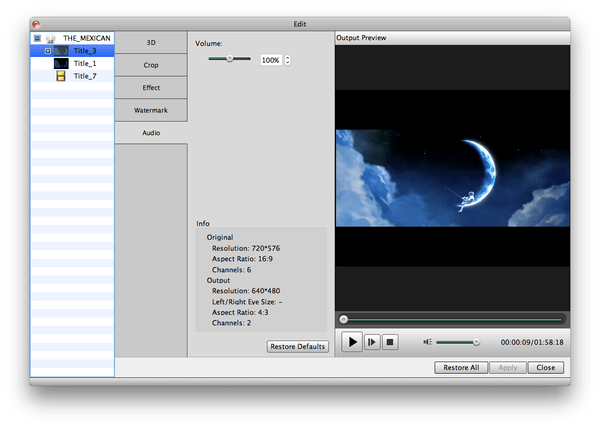Close the Edit dialog with Close button
The height and width of the screenshot is (428, 600).
coord(546,367)
